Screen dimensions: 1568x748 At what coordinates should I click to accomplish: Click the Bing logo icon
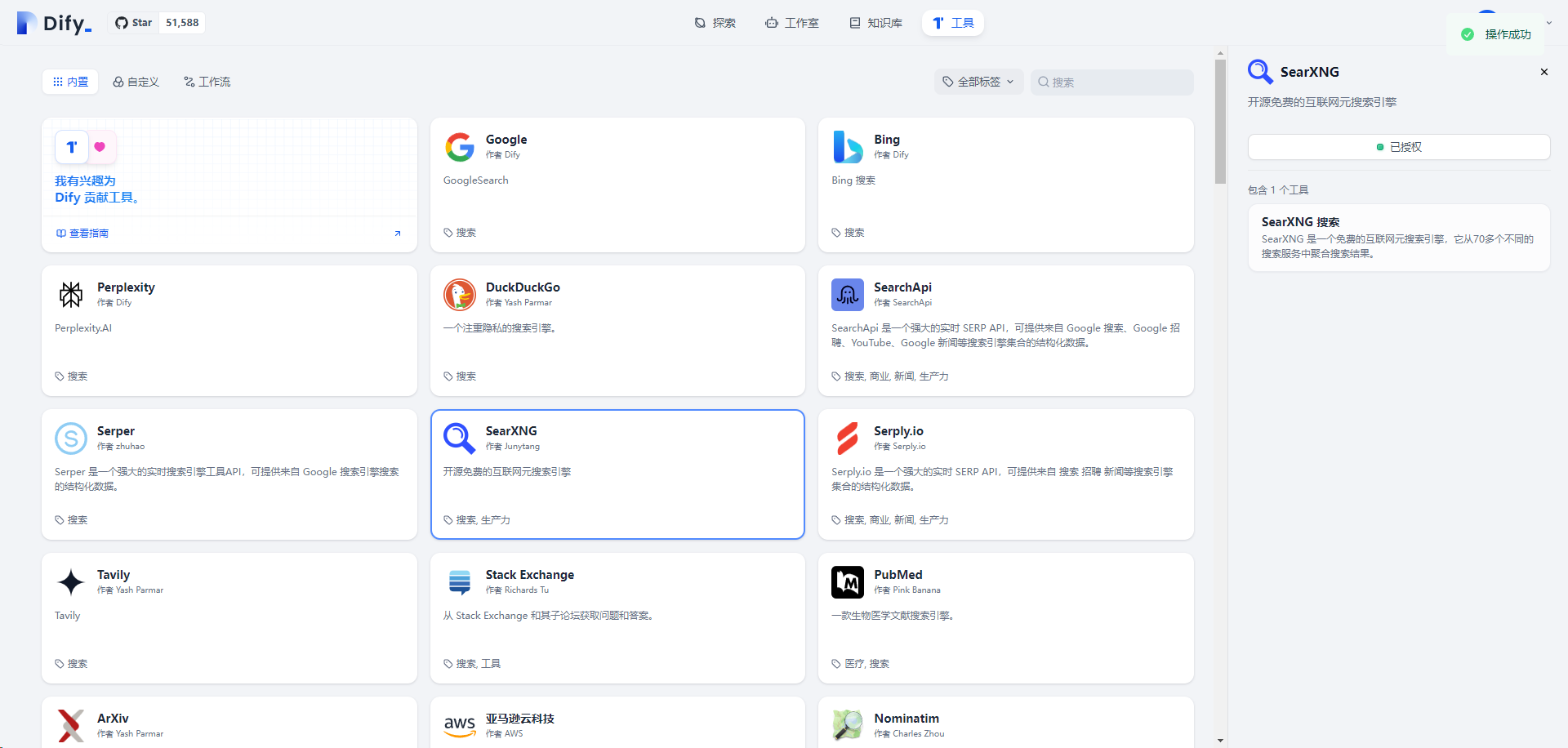click(x=848, y=147)
